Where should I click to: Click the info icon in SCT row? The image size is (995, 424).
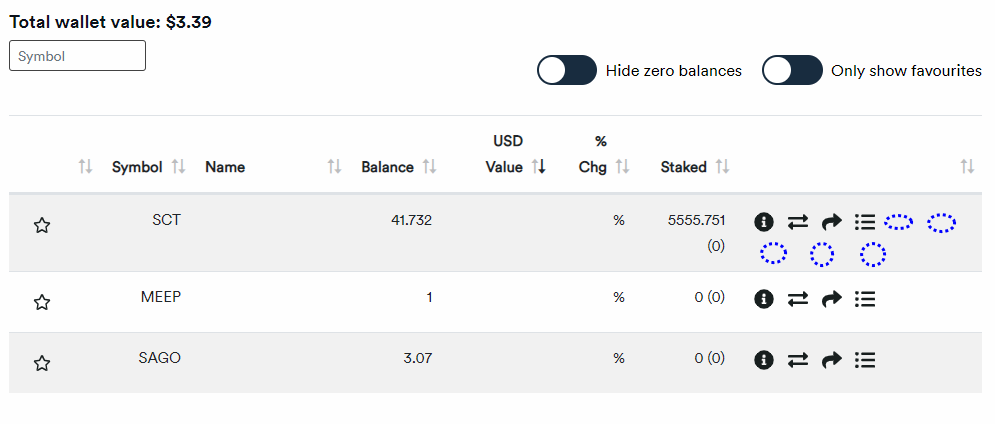point(764,221)
